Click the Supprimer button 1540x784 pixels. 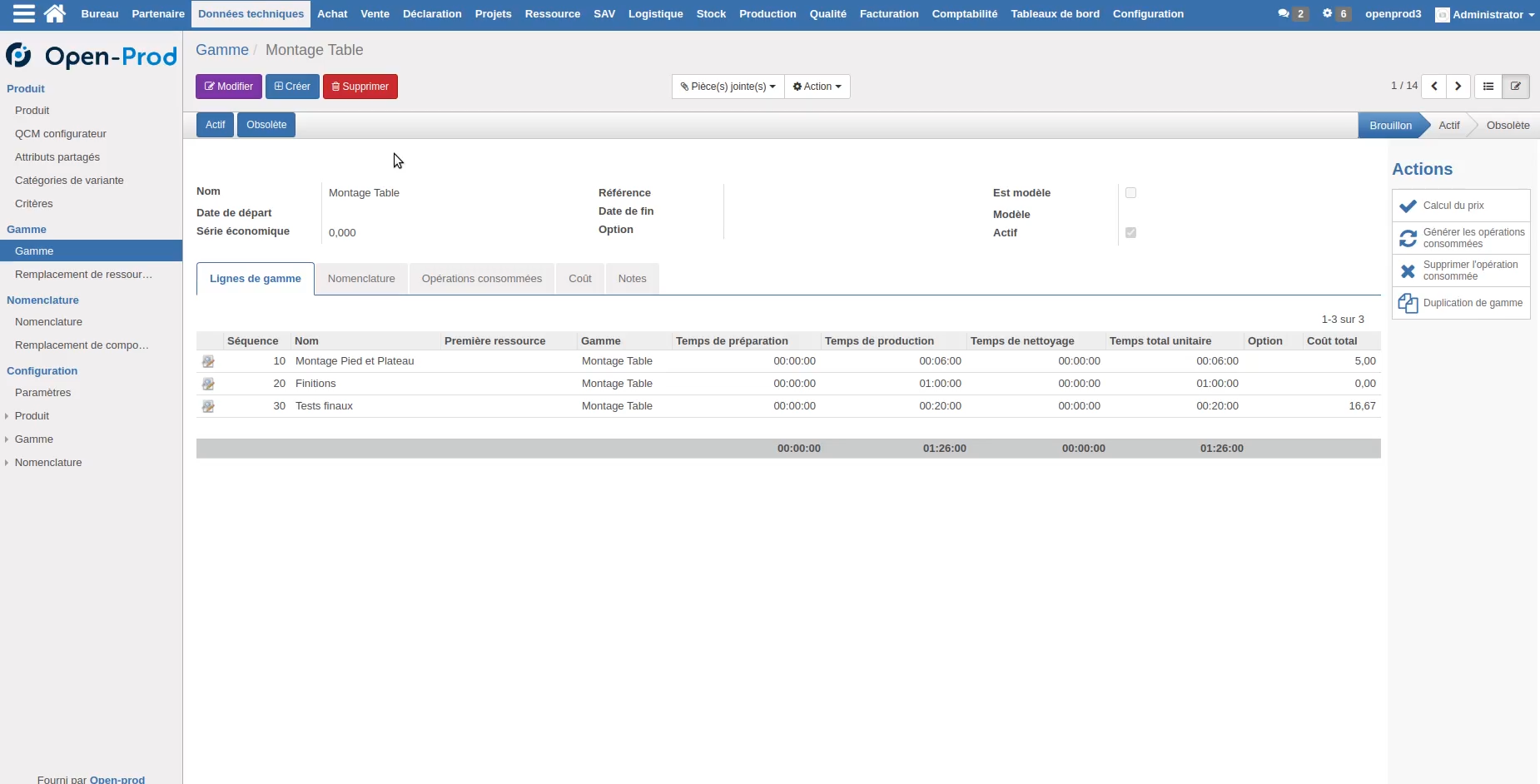point(360,87)
